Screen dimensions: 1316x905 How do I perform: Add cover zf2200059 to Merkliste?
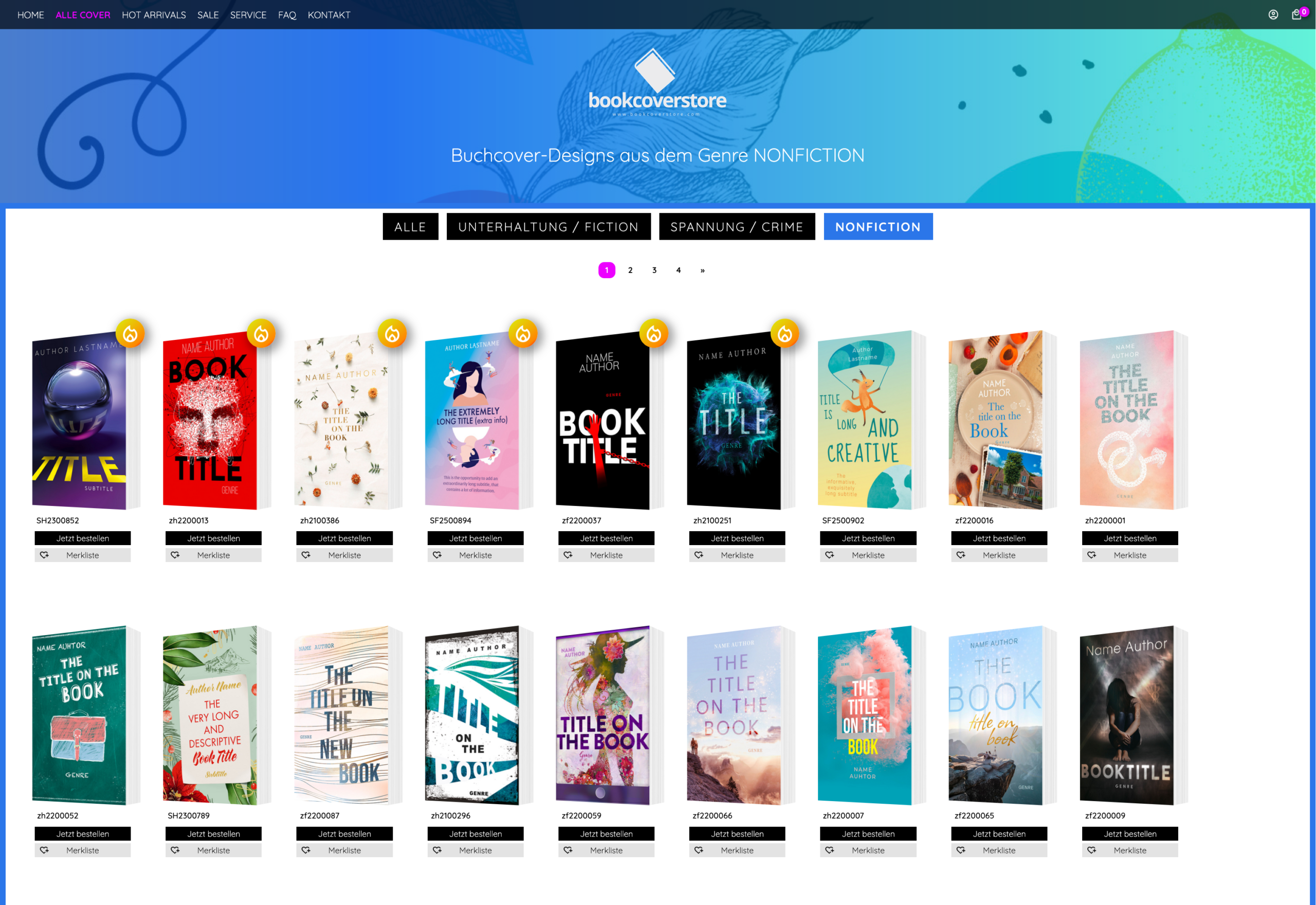606,850
